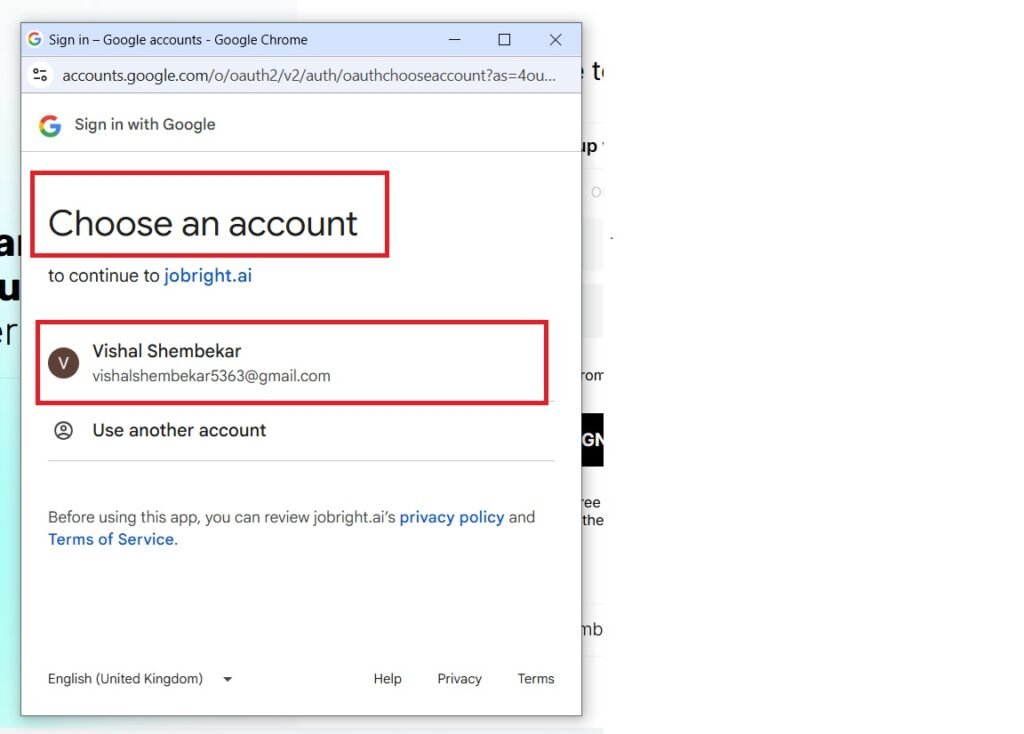Open the jobright.ai link under the heading

208,276
